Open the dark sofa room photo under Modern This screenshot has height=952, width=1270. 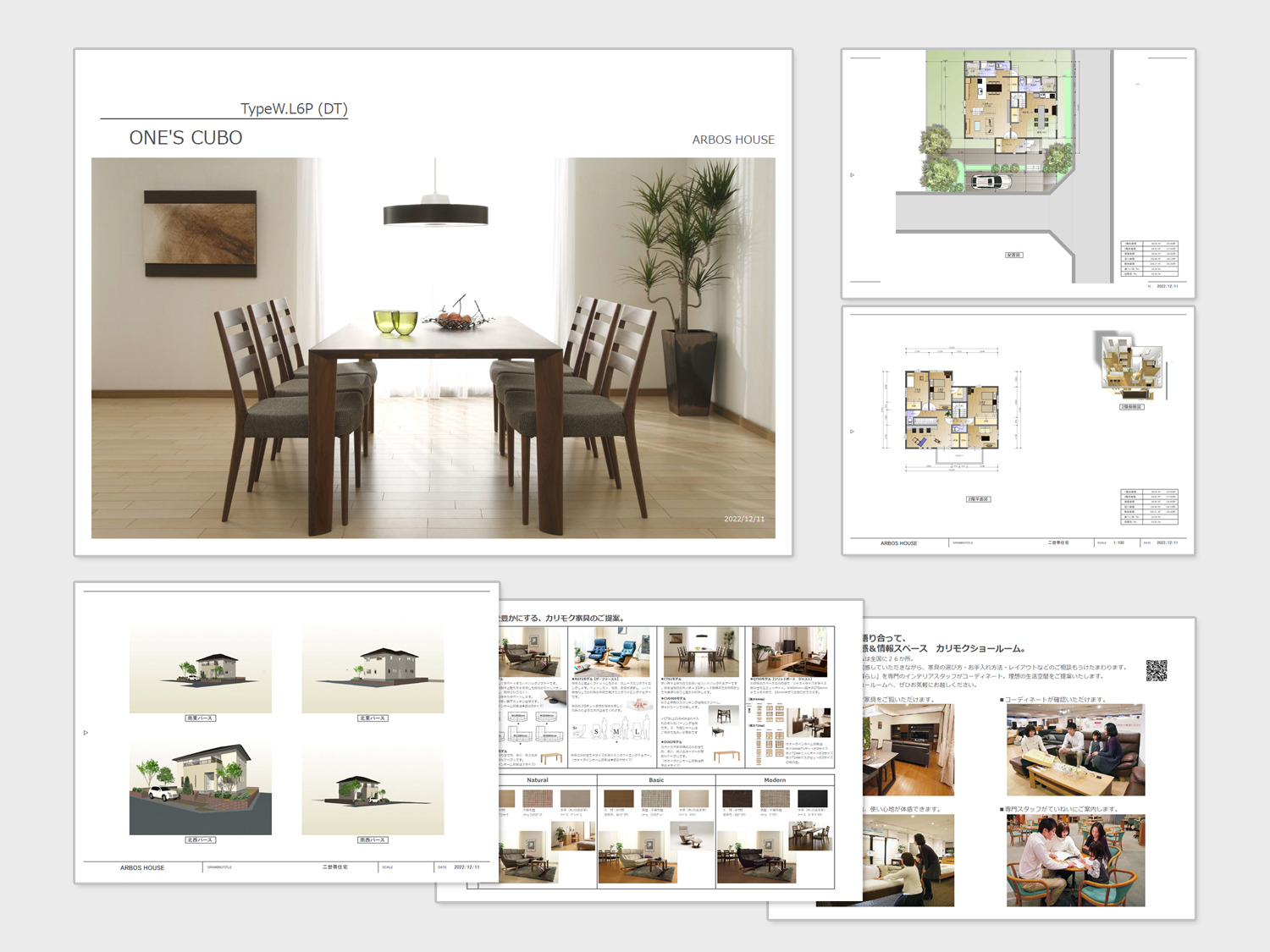point(756,856)
